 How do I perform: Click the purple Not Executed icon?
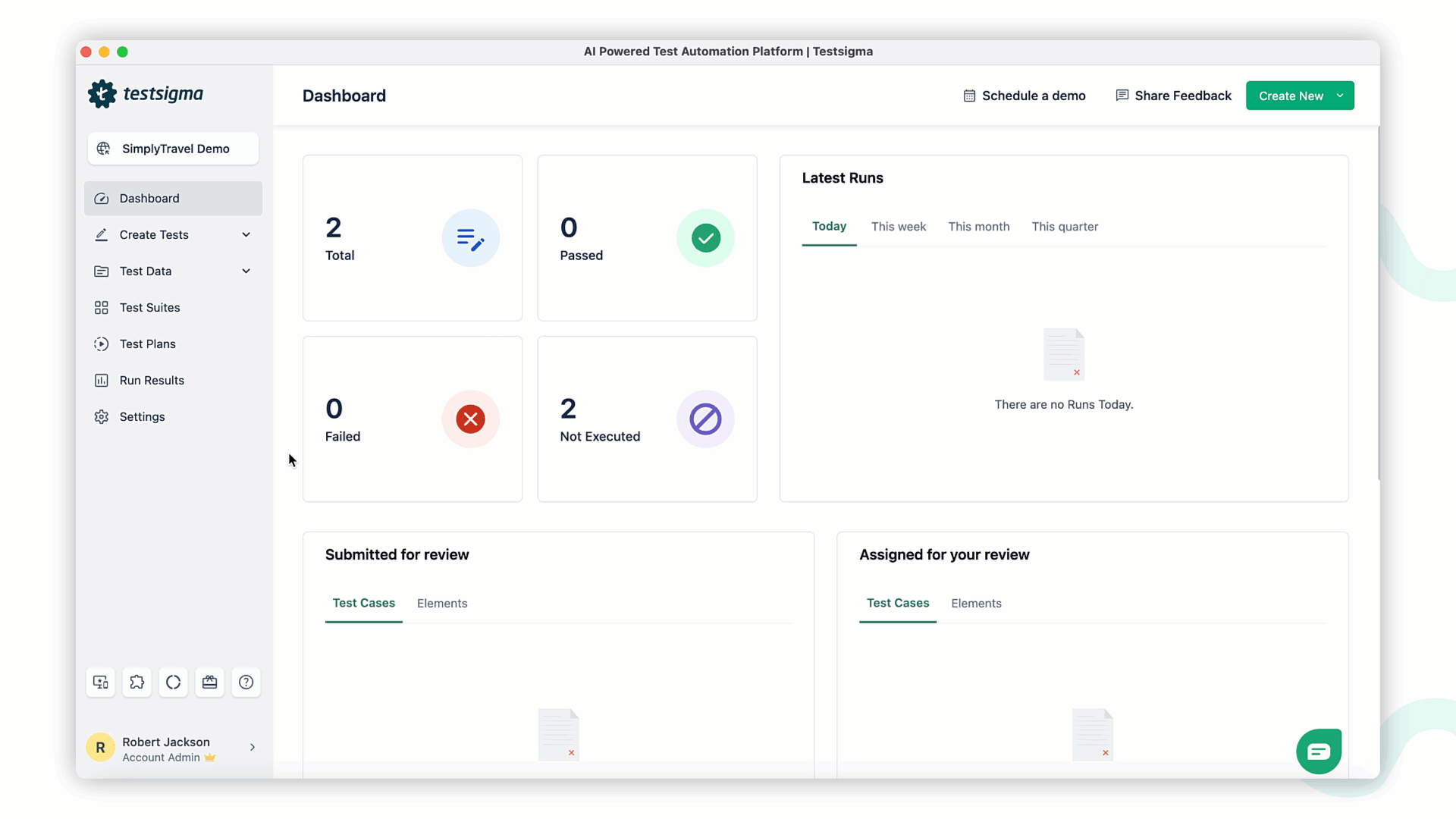(x=706, y=419)
